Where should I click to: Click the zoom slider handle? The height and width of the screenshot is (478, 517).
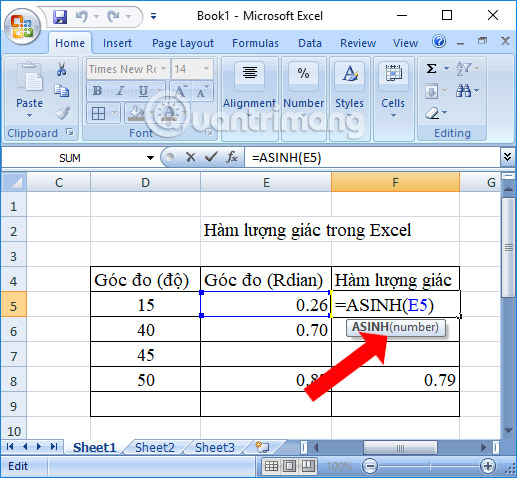tap(430, 466)
